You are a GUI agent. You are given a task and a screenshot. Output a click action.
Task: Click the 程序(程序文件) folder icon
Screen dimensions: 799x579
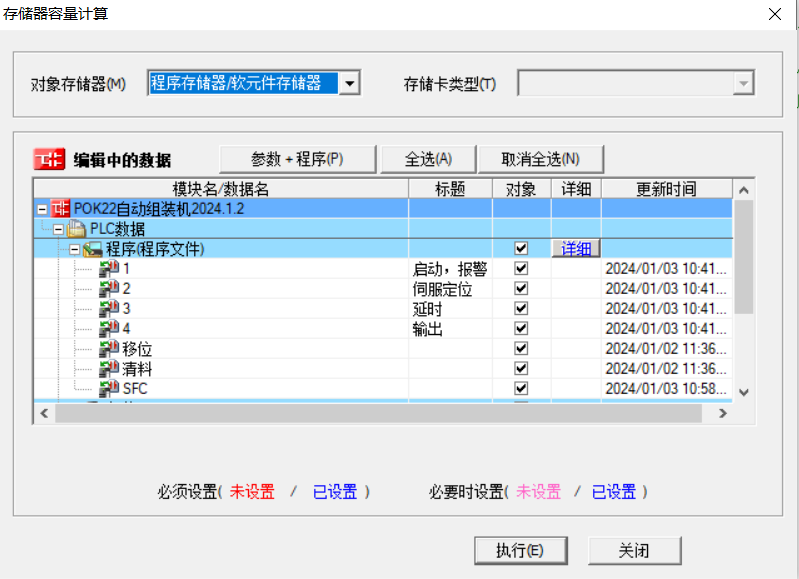point(93,249)
